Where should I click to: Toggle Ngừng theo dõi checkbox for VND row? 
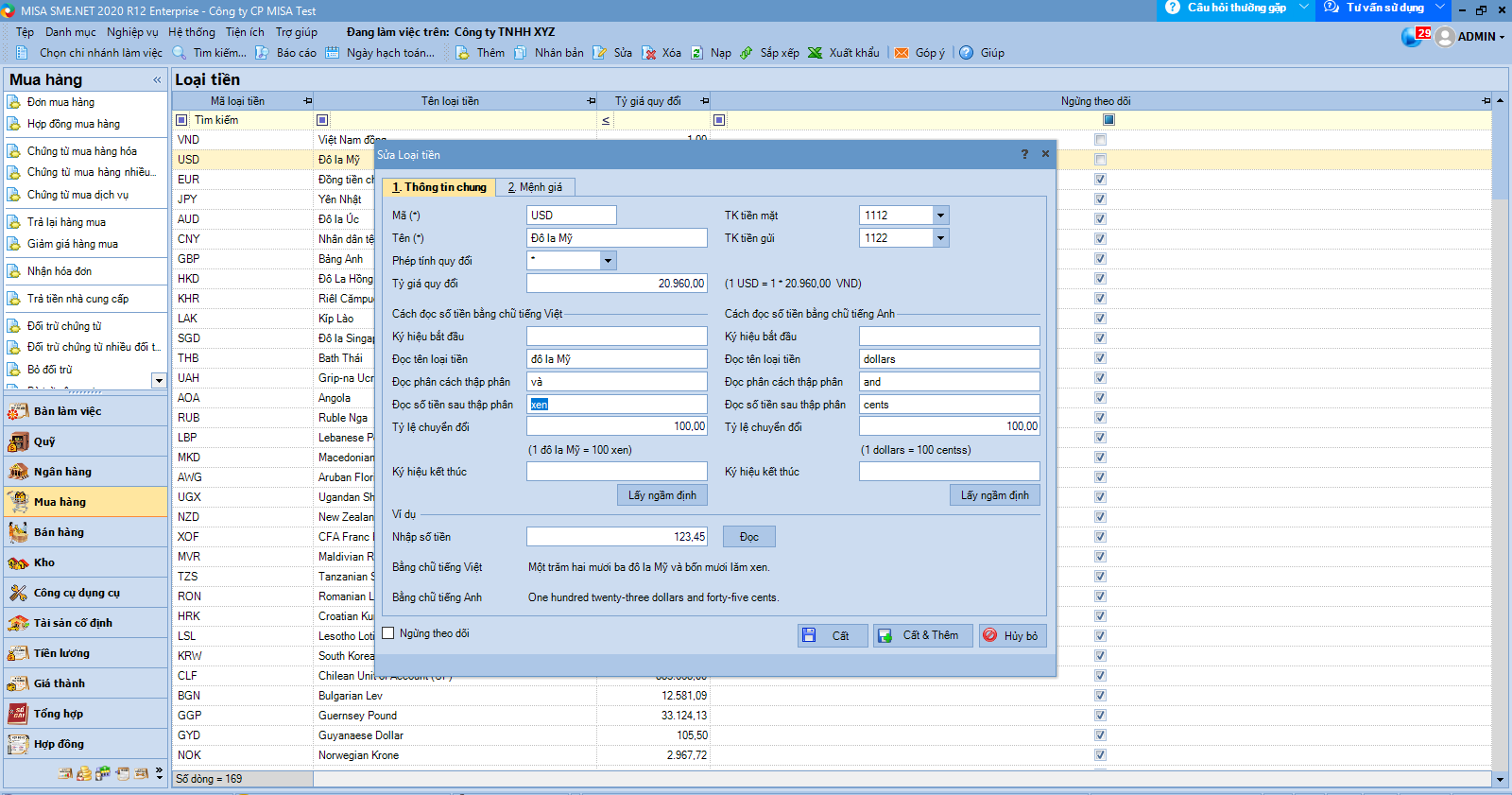pos(1100,140)
